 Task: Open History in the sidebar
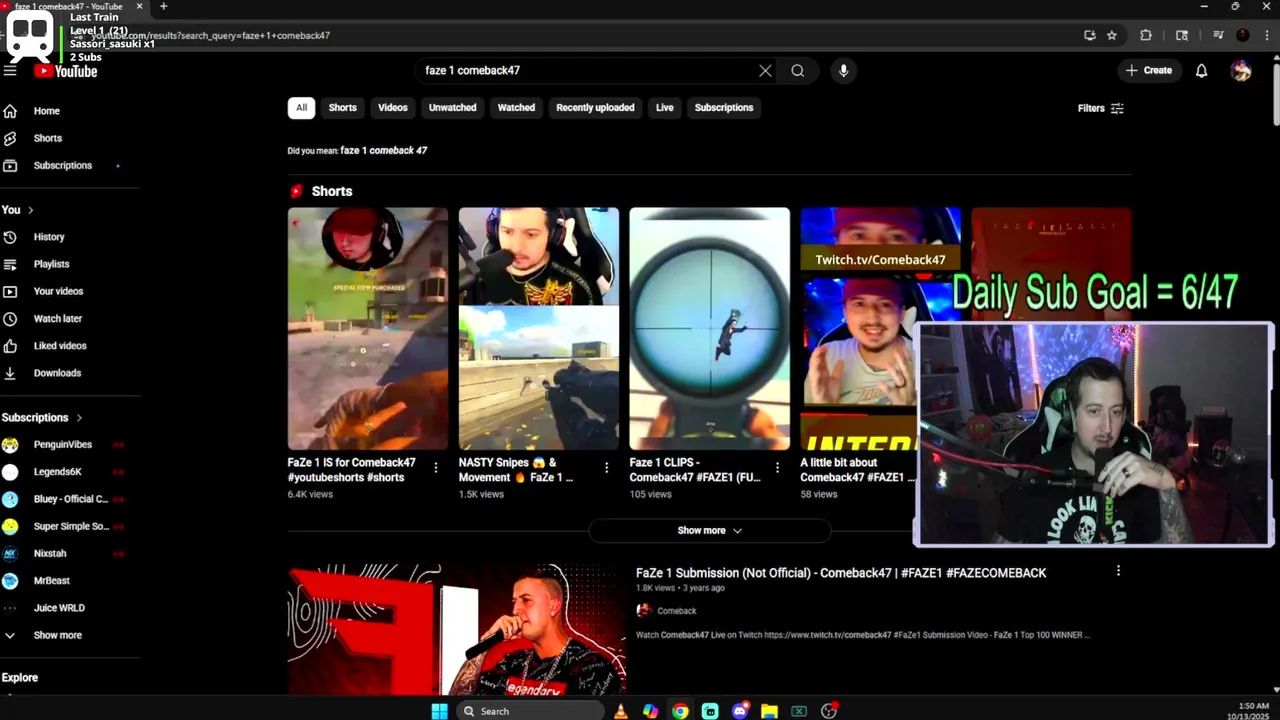(x=49, y=237)
